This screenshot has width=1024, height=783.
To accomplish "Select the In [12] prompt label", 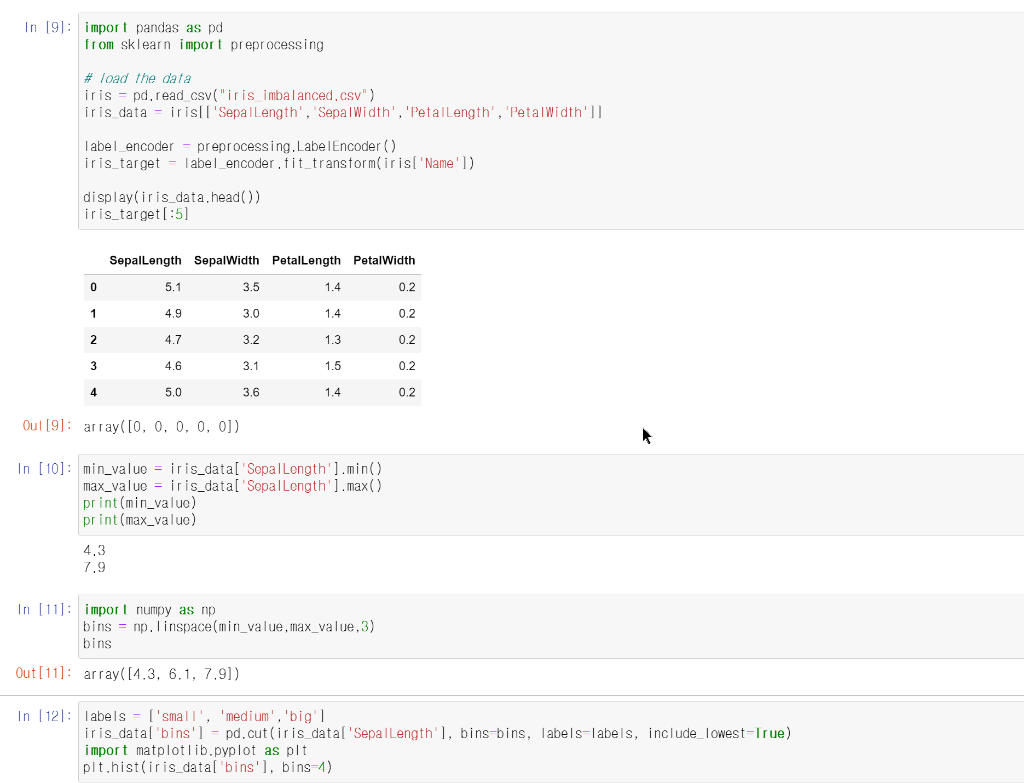I will pyautogui.click(x=44, y=716).
